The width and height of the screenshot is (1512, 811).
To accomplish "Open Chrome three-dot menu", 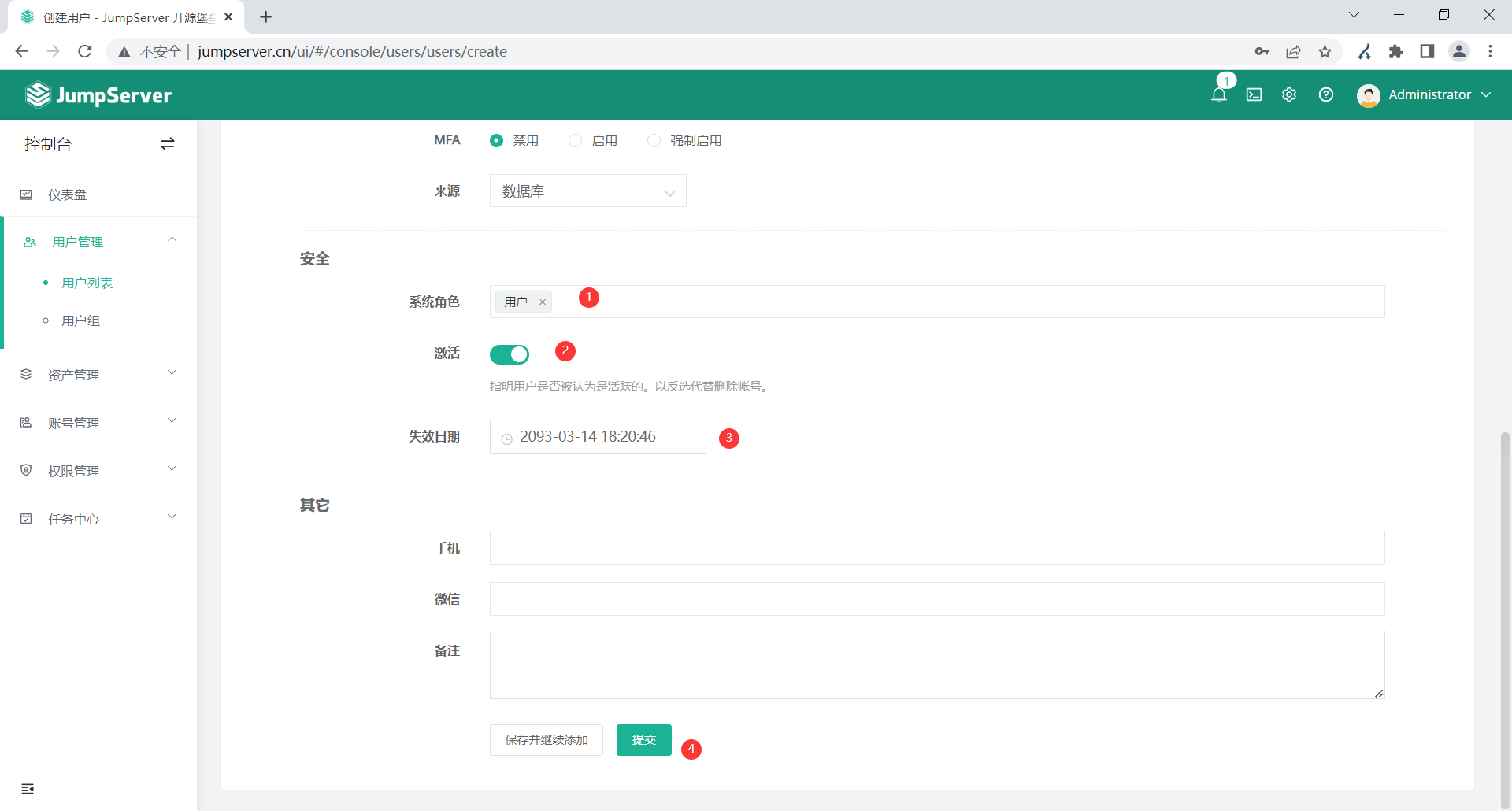I will [x=1490, y=51].
